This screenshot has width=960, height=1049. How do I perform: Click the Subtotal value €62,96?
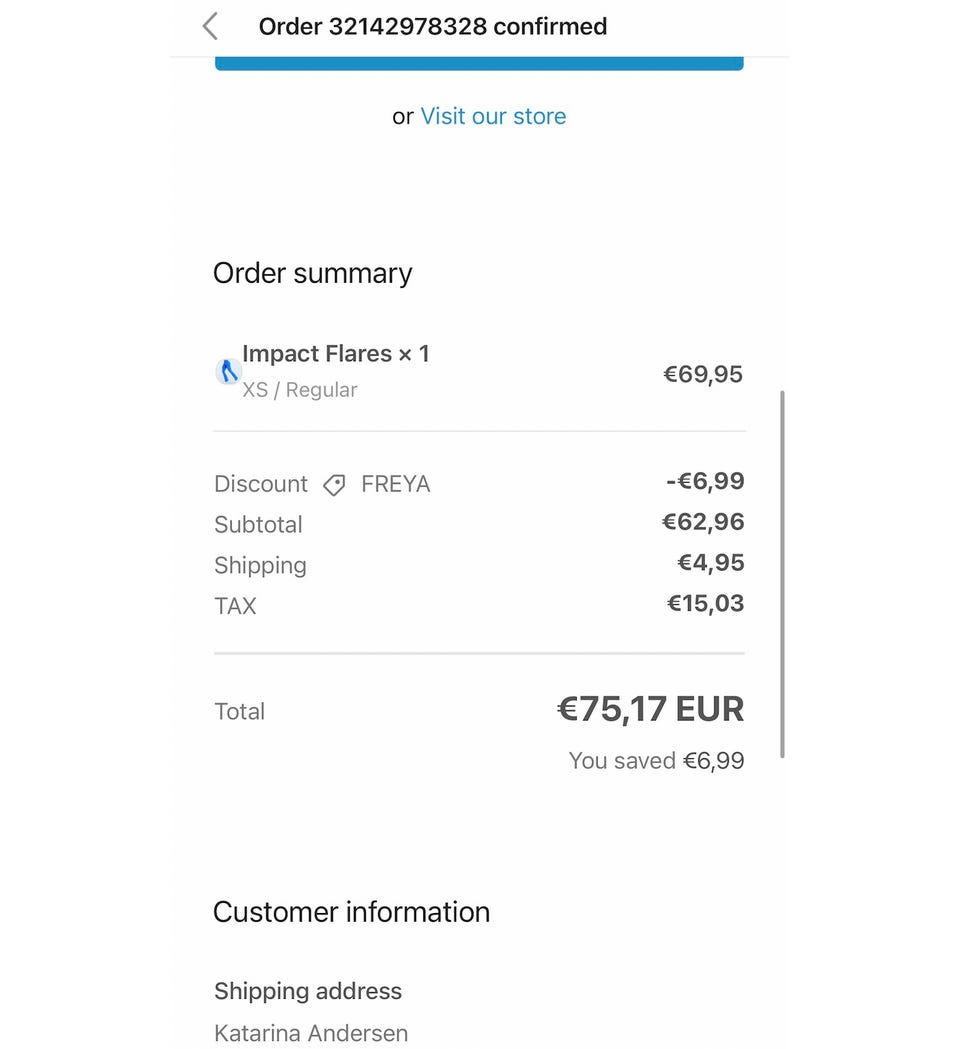702,522
